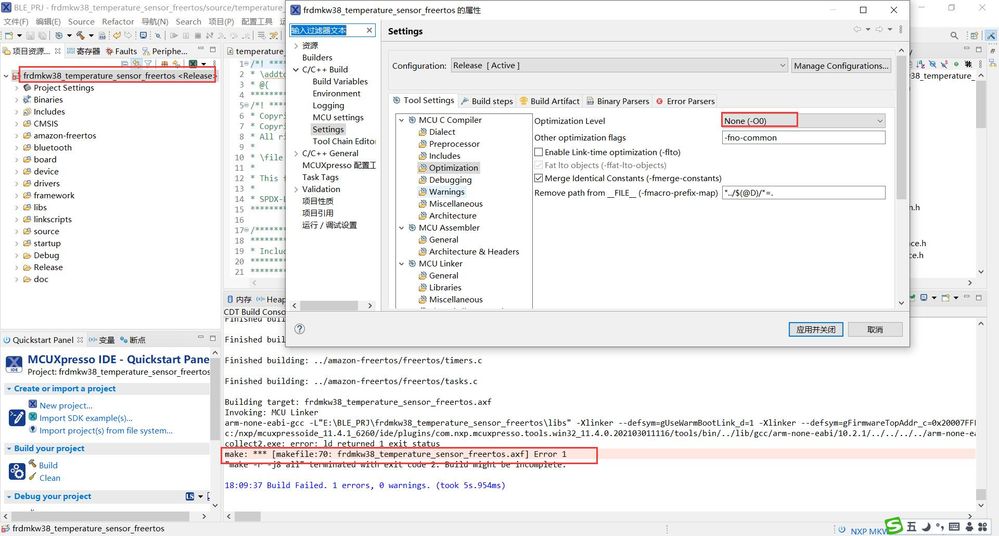Viewport: 999px width, 536px height.
Task: Select Tool Chain Editor in dialog tree
Action: coord(343,141)
